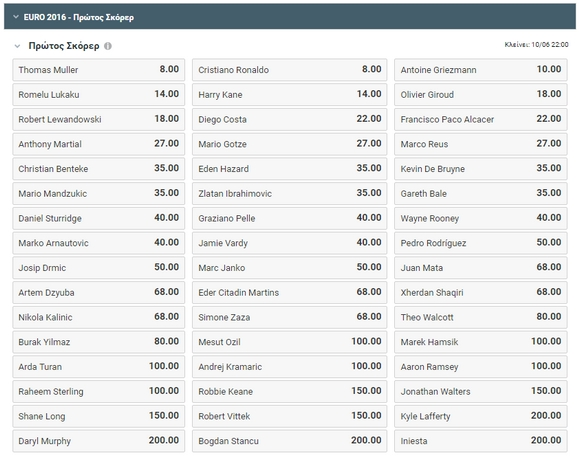Pick Robbie Keane at 150.00
This screenshot has width=580, height=458.
[x=289, y=391]
